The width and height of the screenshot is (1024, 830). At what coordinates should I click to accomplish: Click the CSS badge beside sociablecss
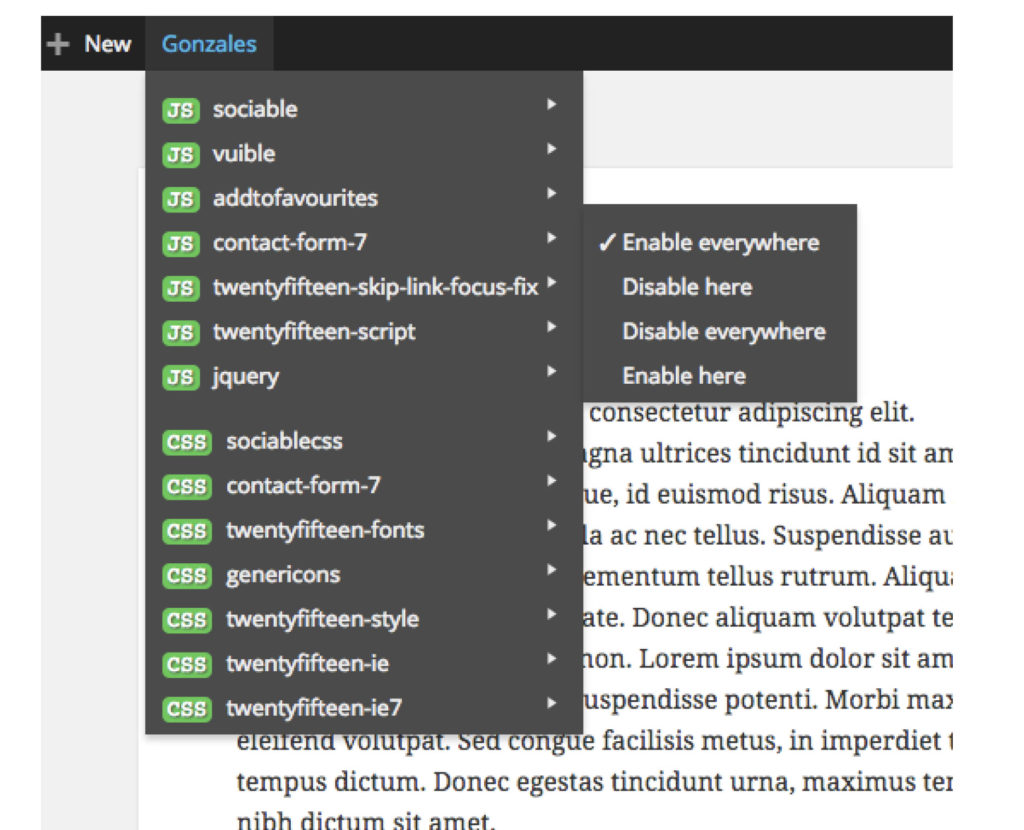pyautogui.click(x=186, y=442)
